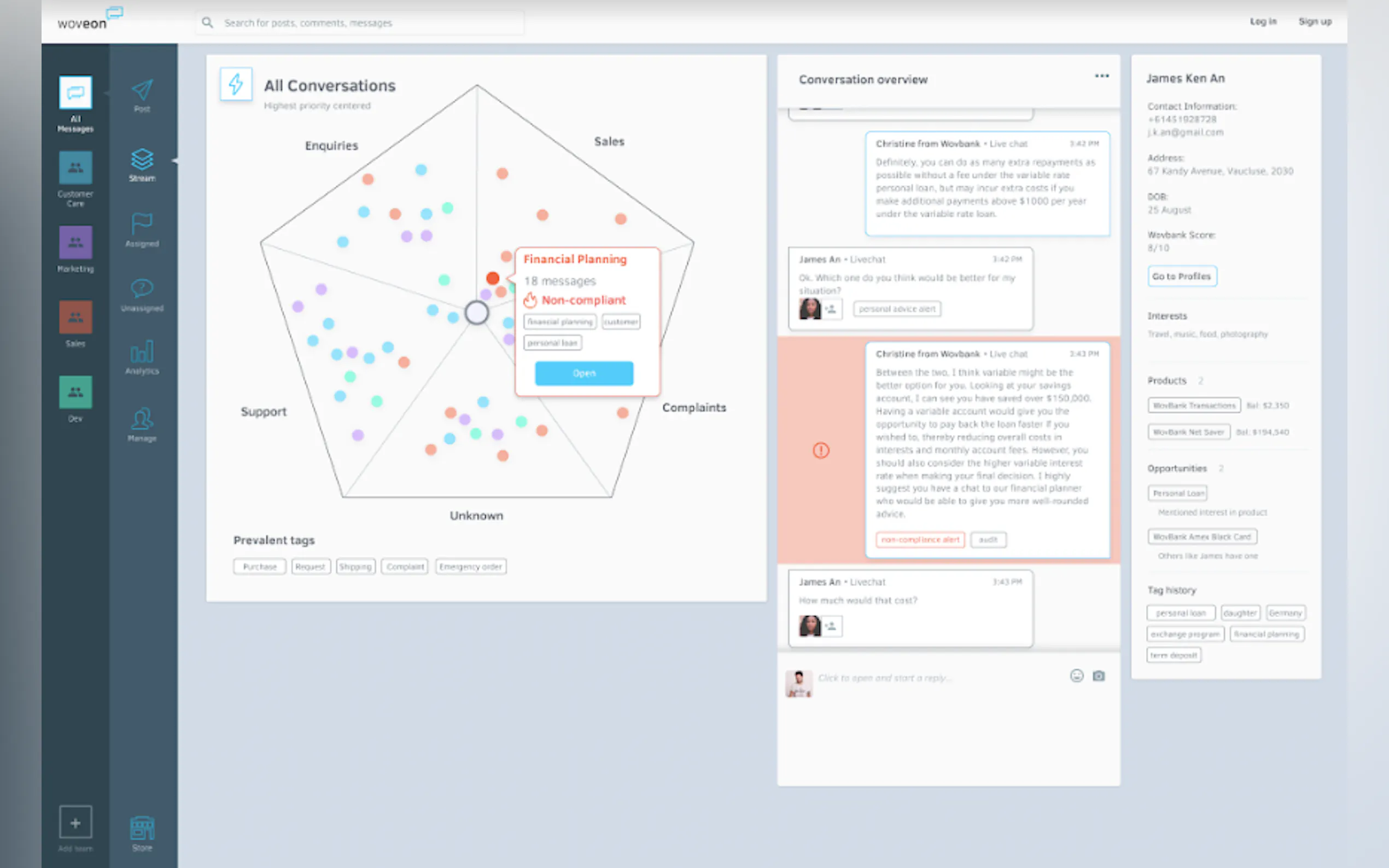Click the Add team plus button
The image size is (1389, 868).
[x=75, y=823]
